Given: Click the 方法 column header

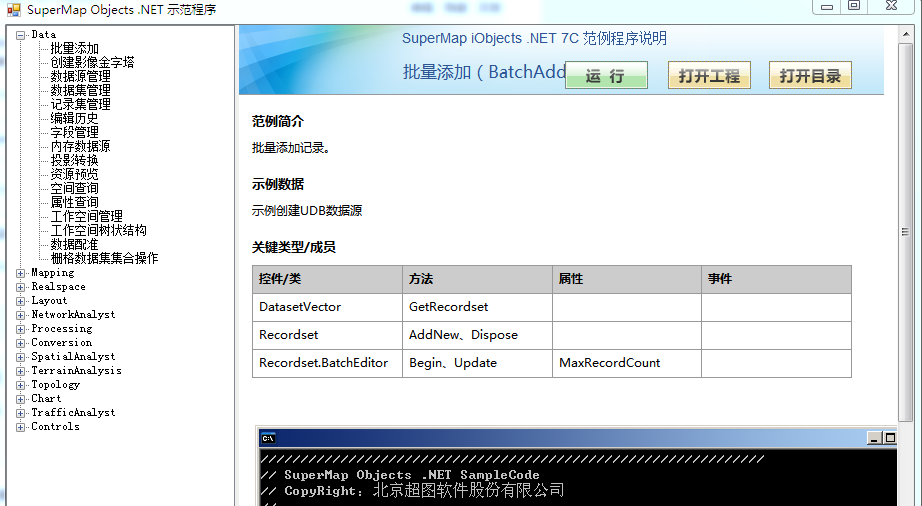Looking at the screenshot, I should click(x=477, y=279).
